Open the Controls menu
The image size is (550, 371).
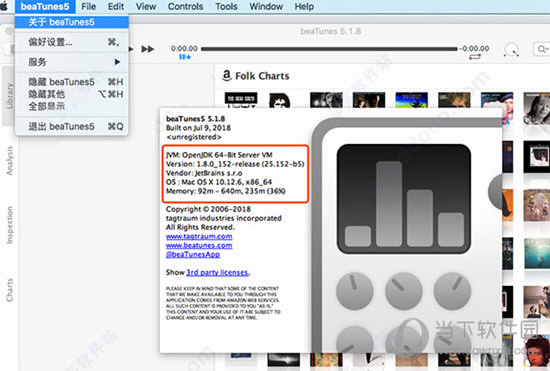pos(186,6)
